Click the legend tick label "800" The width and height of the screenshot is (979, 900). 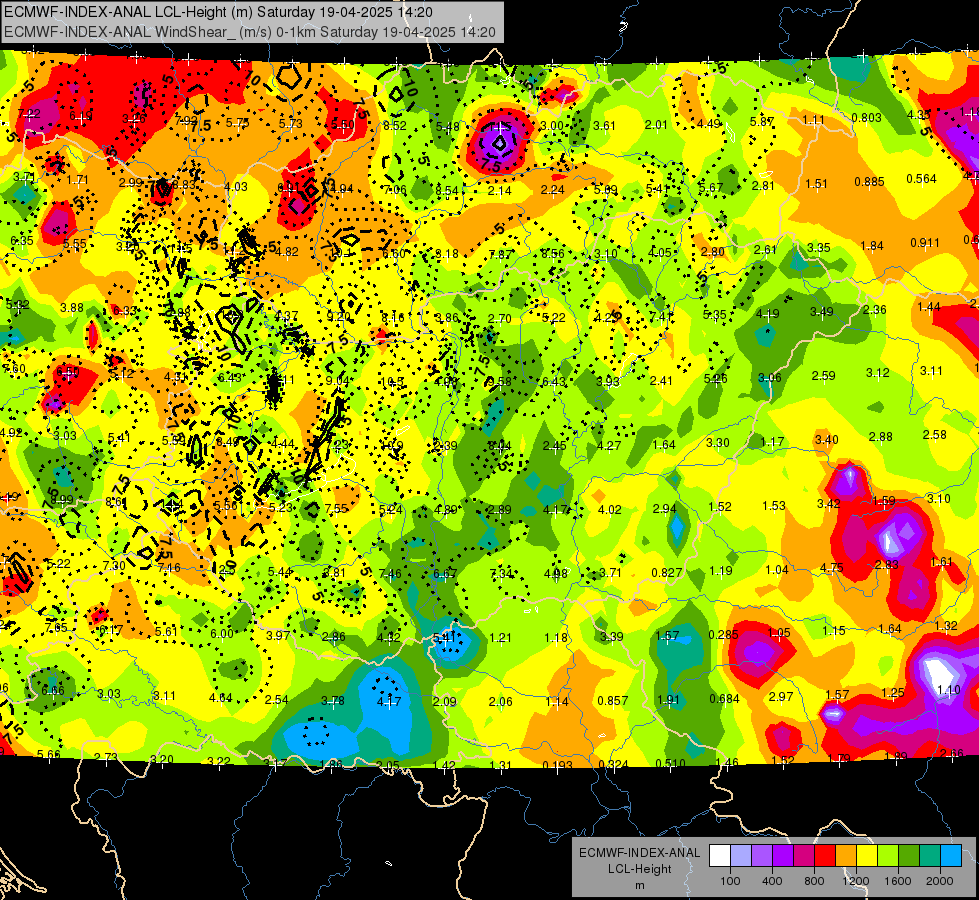[814, 881]
